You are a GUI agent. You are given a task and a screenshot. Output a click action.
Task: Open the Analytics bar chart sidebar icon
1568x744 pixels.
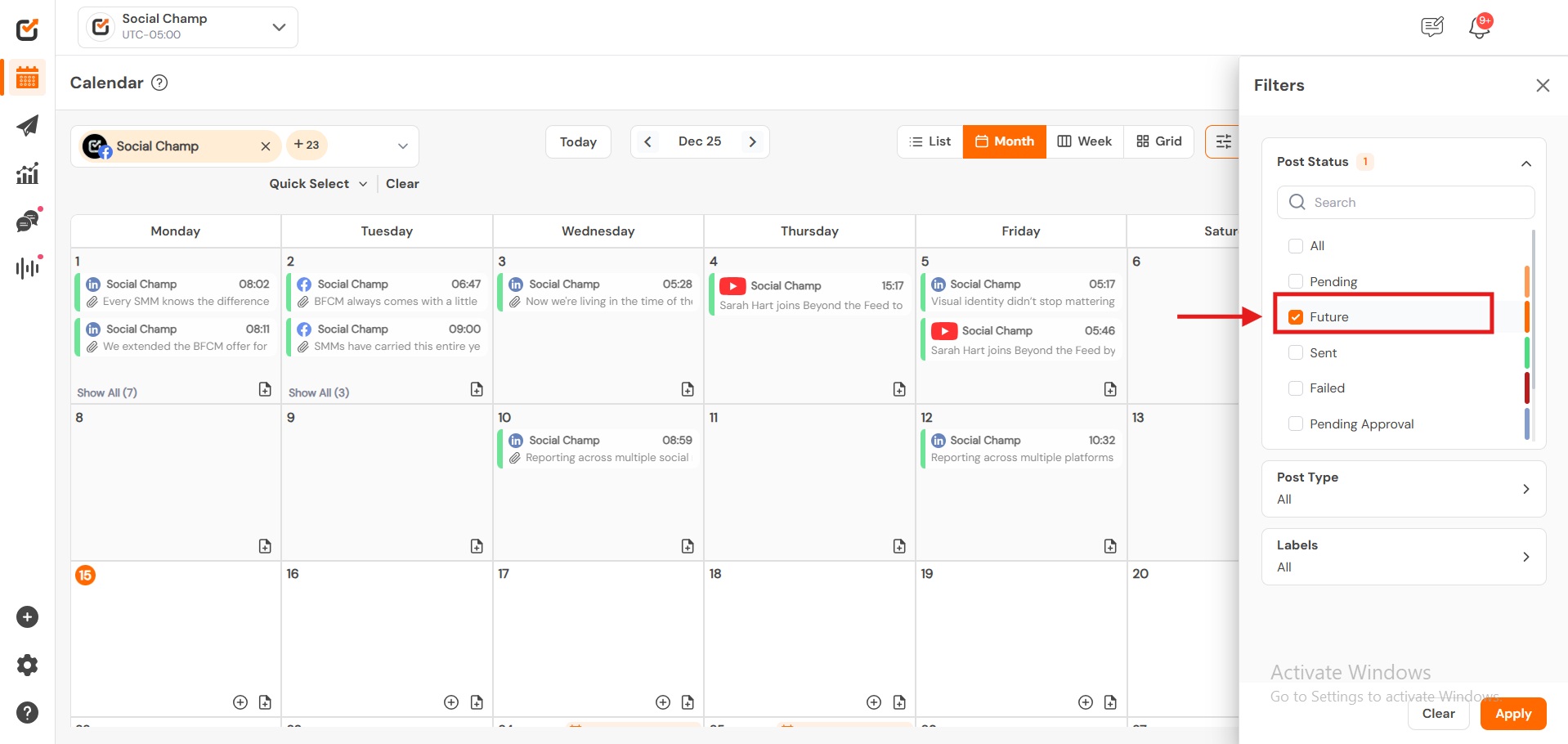click(27, 173)
